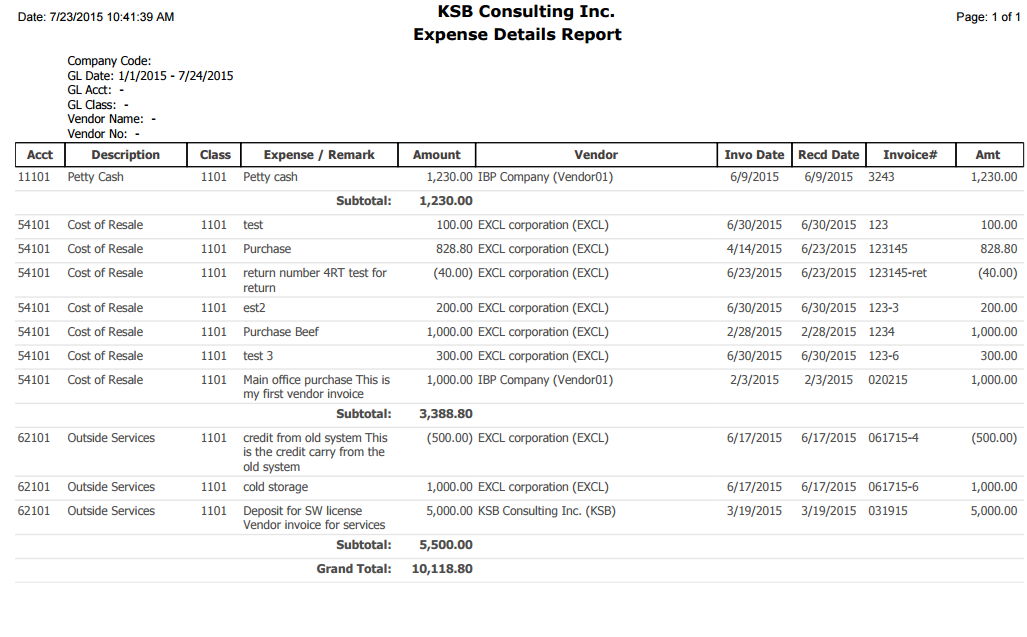Click the Page: 1 of 1 indicator
The width and height of the screenshot is (1027, 637).
point(987,17)
